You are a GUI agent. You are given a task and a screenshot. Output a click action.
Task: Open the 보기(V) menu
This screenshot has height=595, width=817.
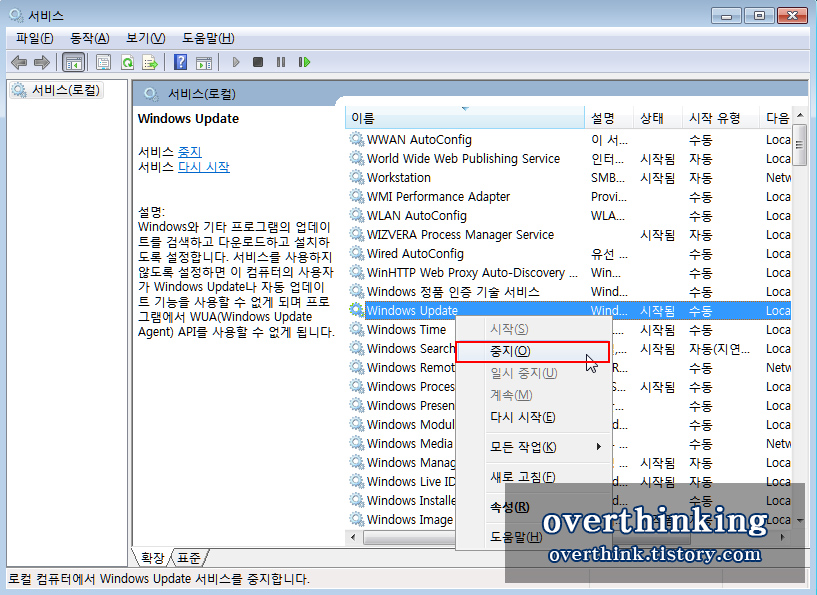click(x=145, y=38)
